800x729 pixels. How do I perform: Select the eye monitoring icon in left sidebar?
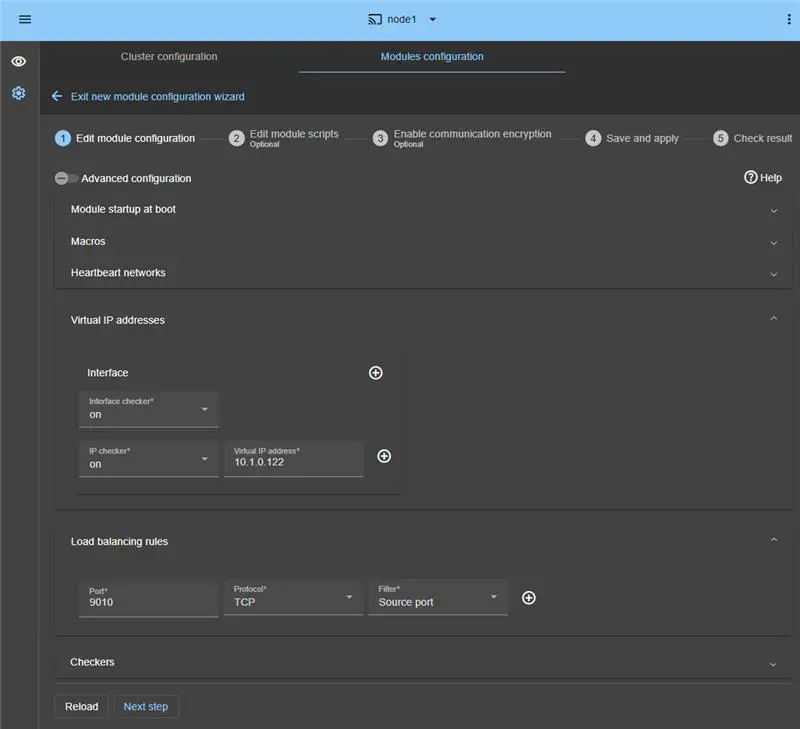[17, 61]
